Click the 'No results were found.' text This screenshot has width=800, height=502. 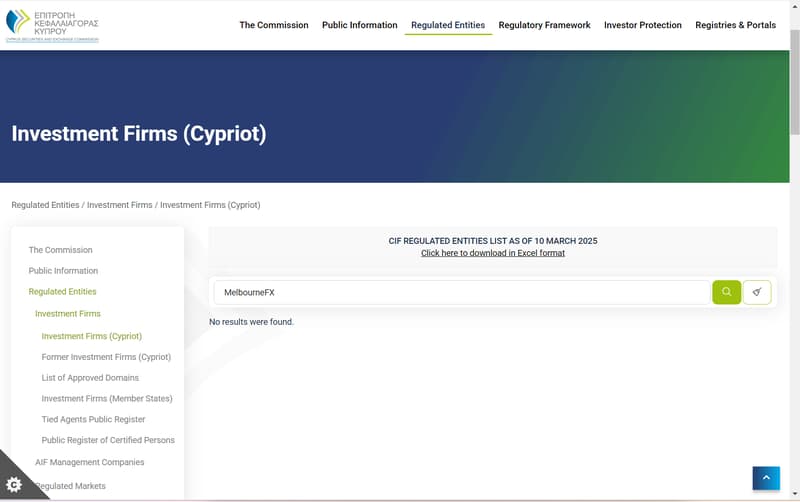[x=252, y=322]
